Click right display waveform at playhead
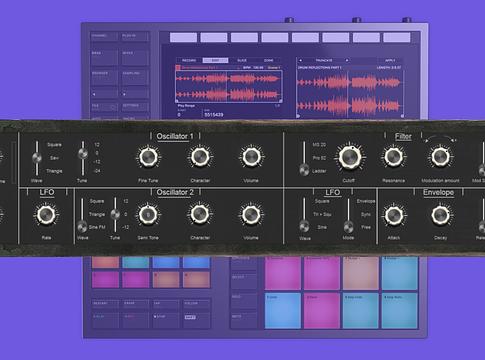Screen dimensions: 485x360 click(x=348, y=94)
